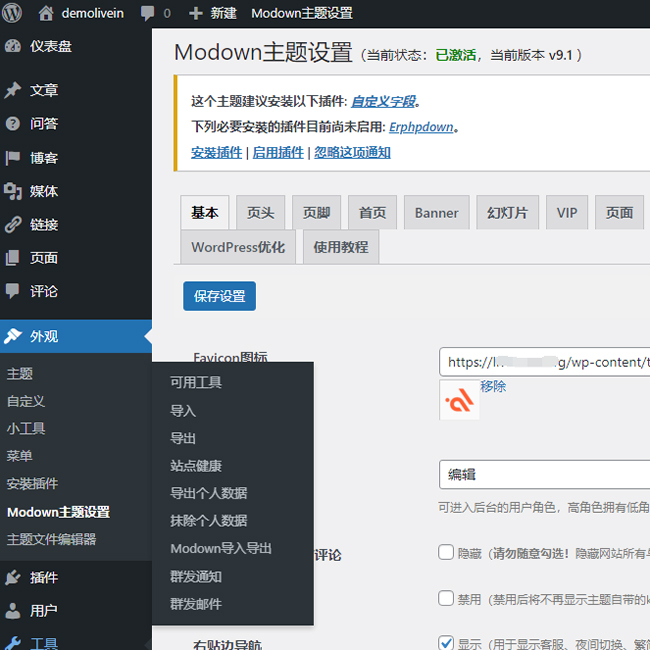Image resolution: width=650 pixels, height=650 pixels.
Task: Open 主题 under 外观 submenu
Action: pos(19,374)
